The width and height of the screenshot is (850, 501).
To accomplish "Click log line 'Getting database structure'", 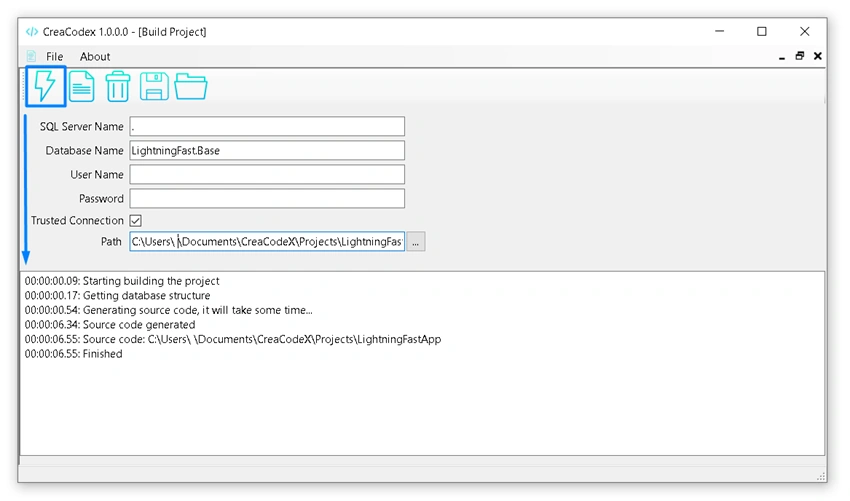I will tap(118, 296).
